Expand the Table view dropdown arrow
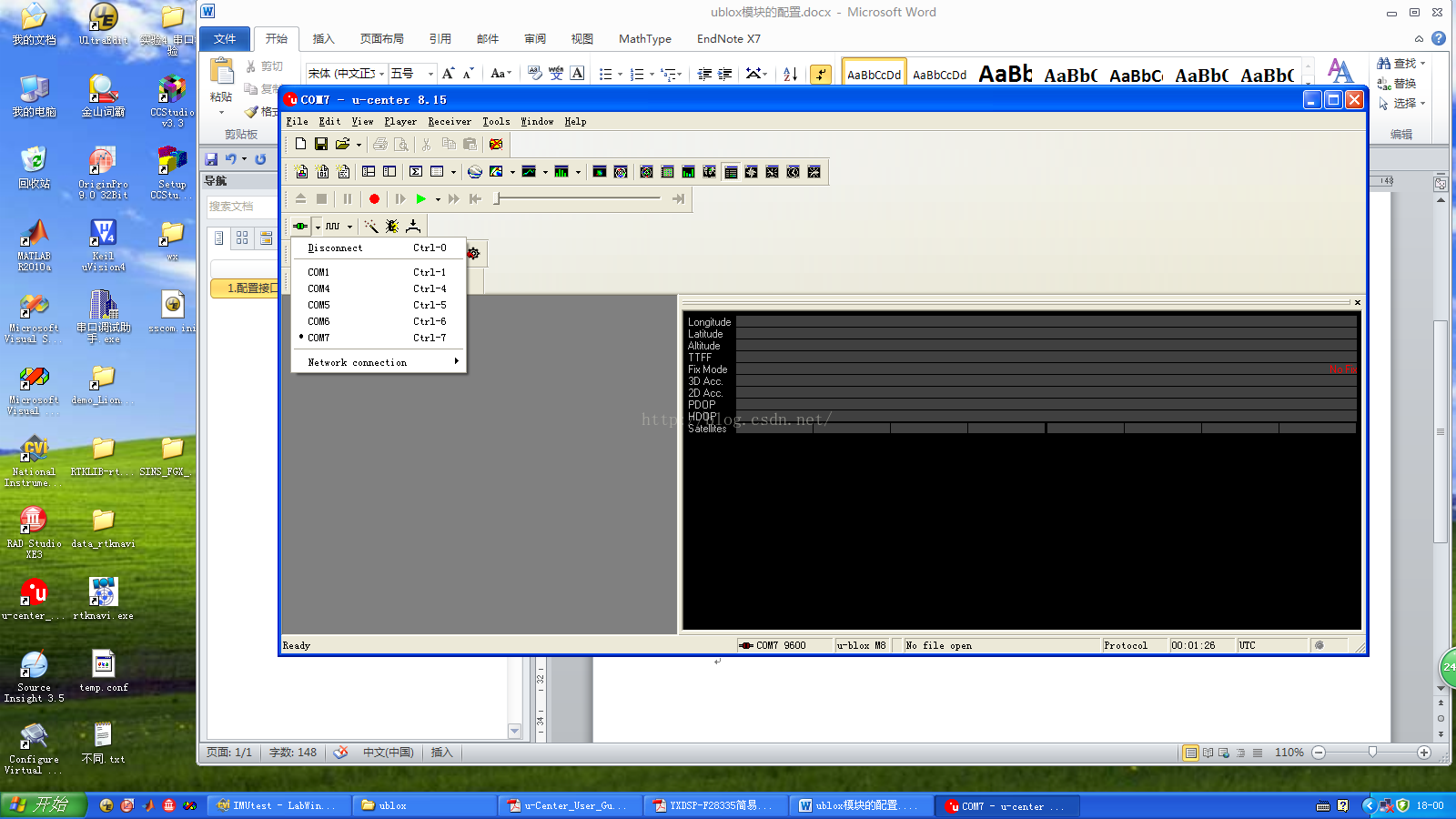Image resolution: width=1456 pixels, height=819 pixels. (453, 171)
